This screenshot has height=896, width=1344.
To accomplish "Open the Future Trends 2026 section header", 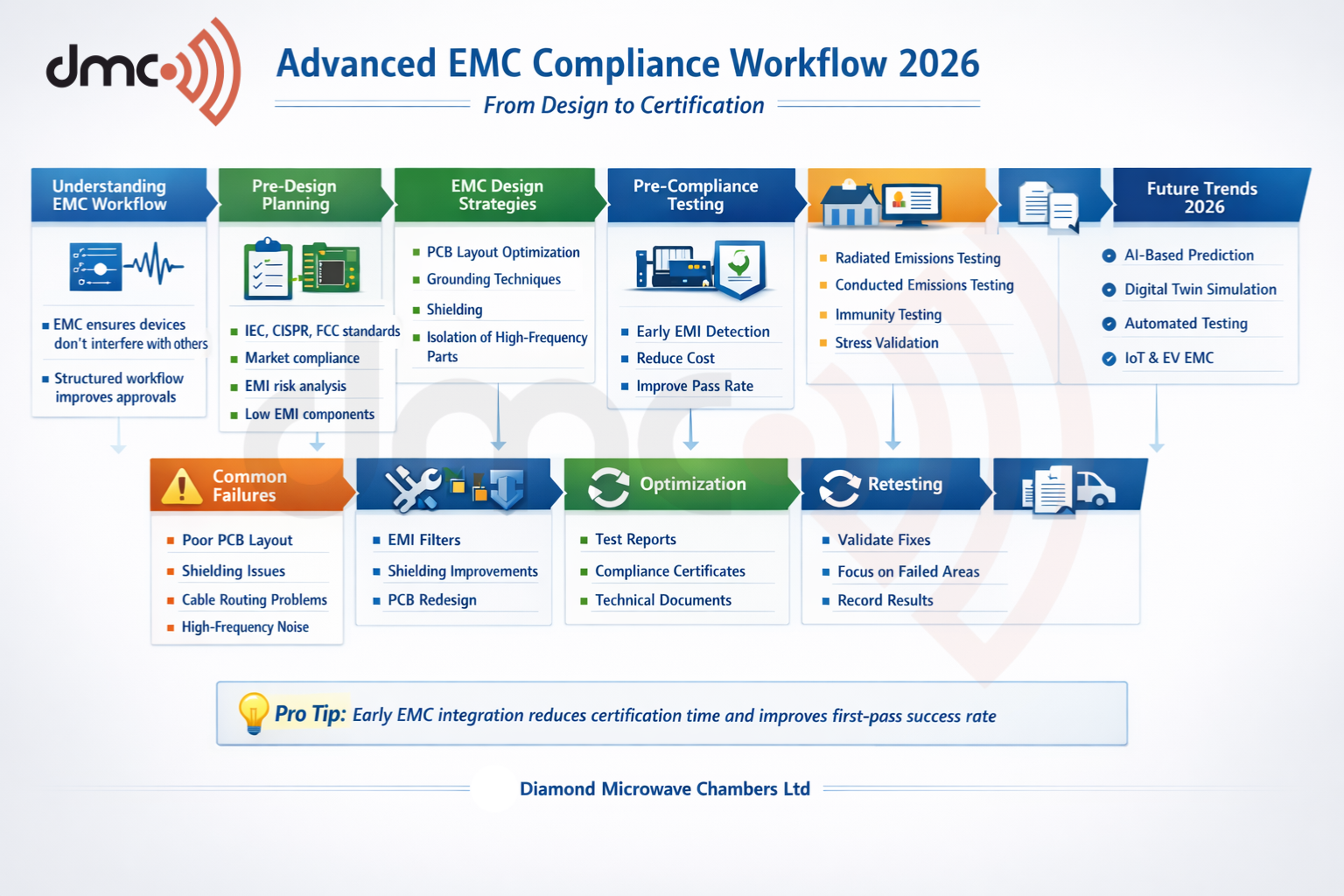I will [1203, 195].
